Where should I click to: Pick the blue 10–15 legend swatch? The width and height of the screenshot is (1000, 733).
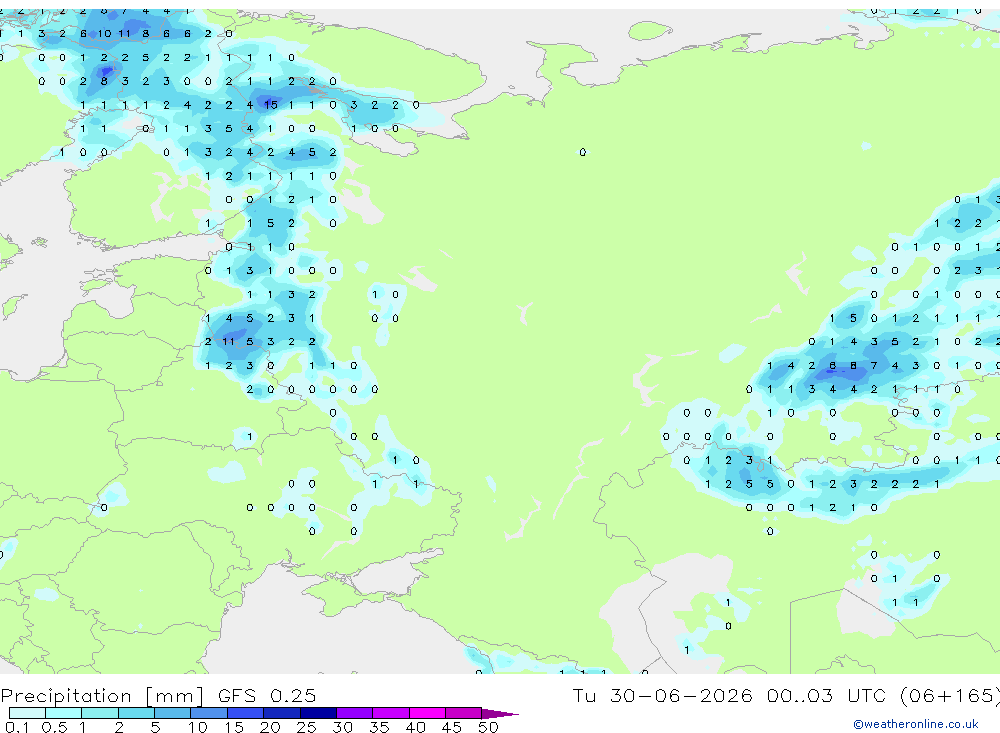(209, 713)
